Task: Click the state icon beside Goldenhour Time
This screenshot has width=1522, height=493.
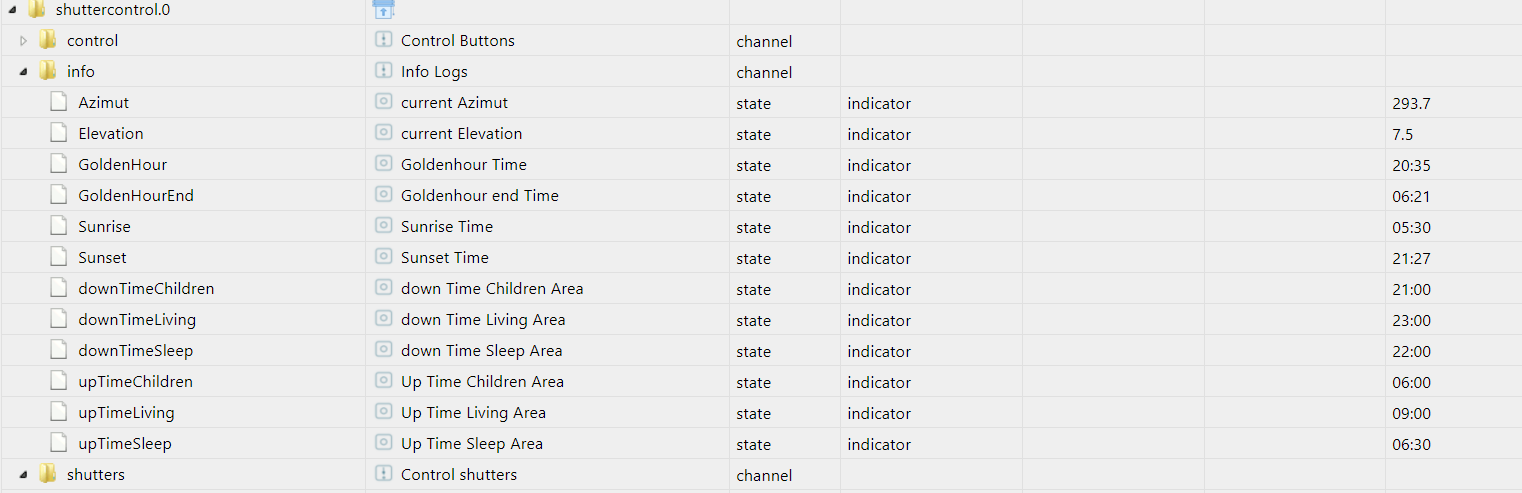Action: coord(383,164)
